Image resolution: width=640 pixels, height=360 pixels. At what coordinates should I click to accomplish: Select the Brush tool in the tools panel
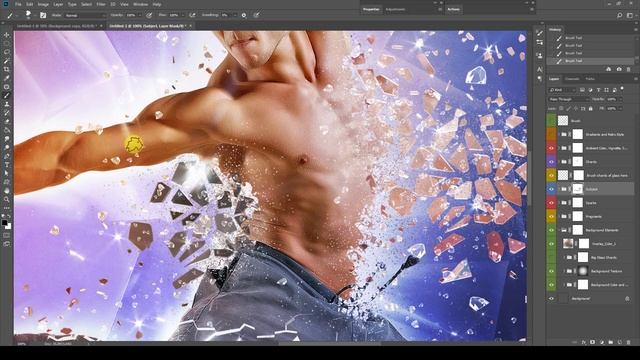(x=7, y=96)
